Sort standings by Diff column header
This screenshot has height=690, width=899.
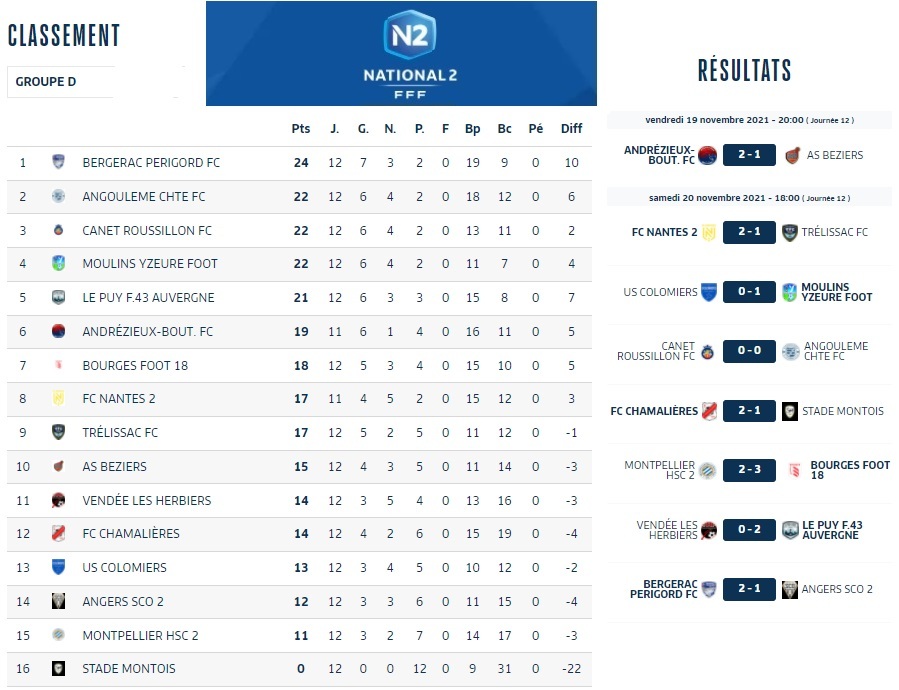[571, 129]
